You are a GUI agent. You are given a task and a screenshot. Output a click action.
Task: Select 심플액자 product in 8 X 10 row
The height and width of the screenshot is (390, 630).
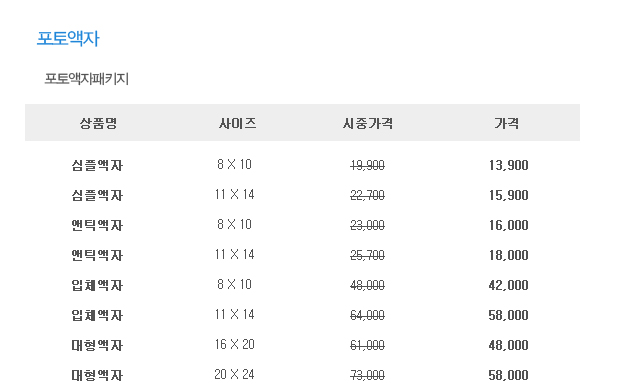tap(97, 165)
